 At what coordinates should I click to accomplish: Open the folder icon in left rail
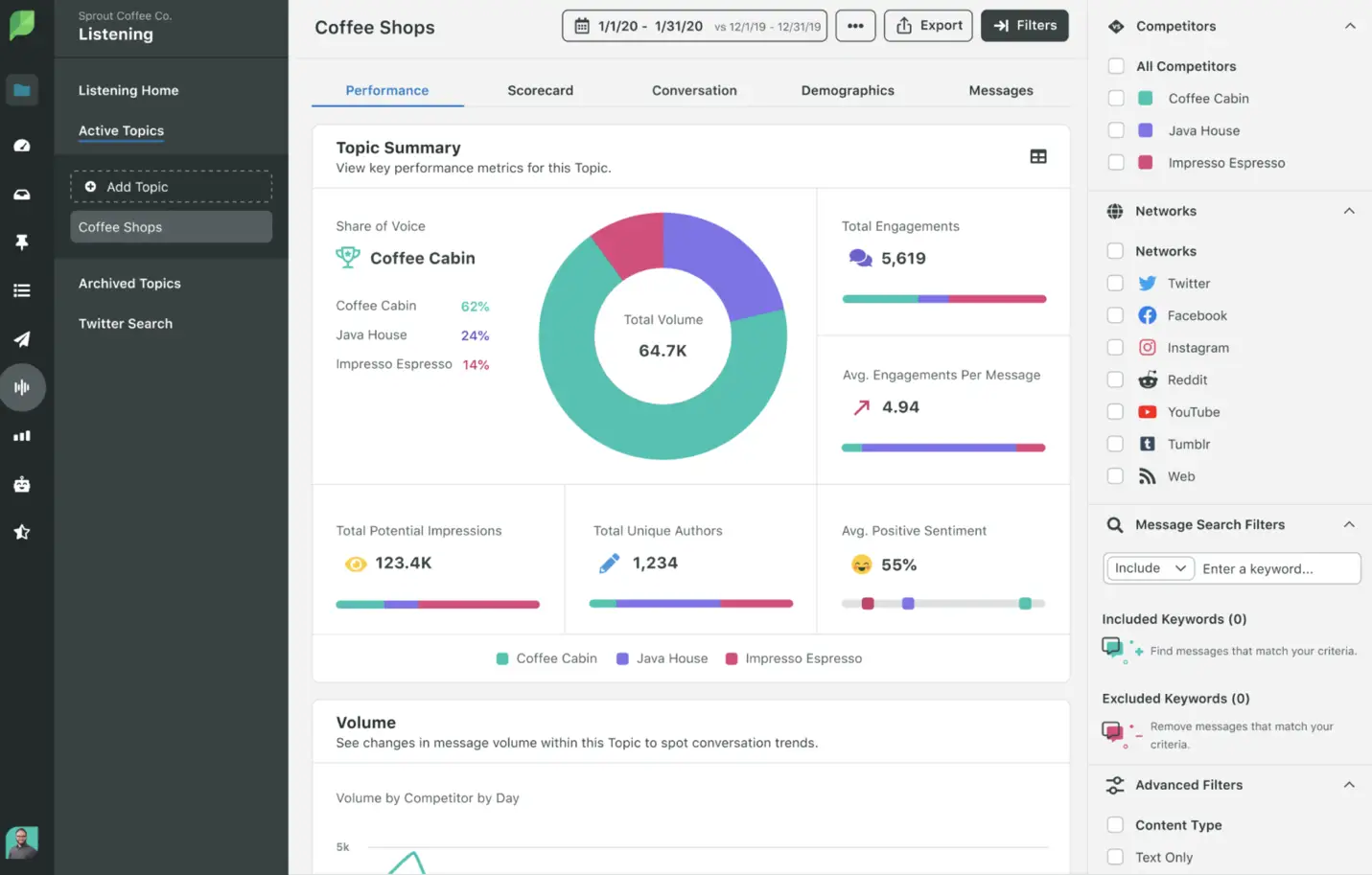coord(21,90)
